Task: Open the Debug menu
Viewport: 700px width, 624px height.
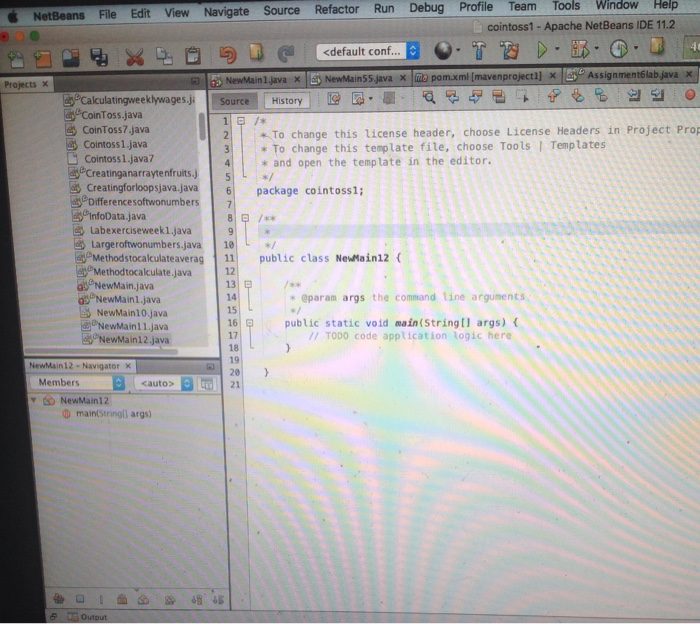Action: click(x=426, y=8)
